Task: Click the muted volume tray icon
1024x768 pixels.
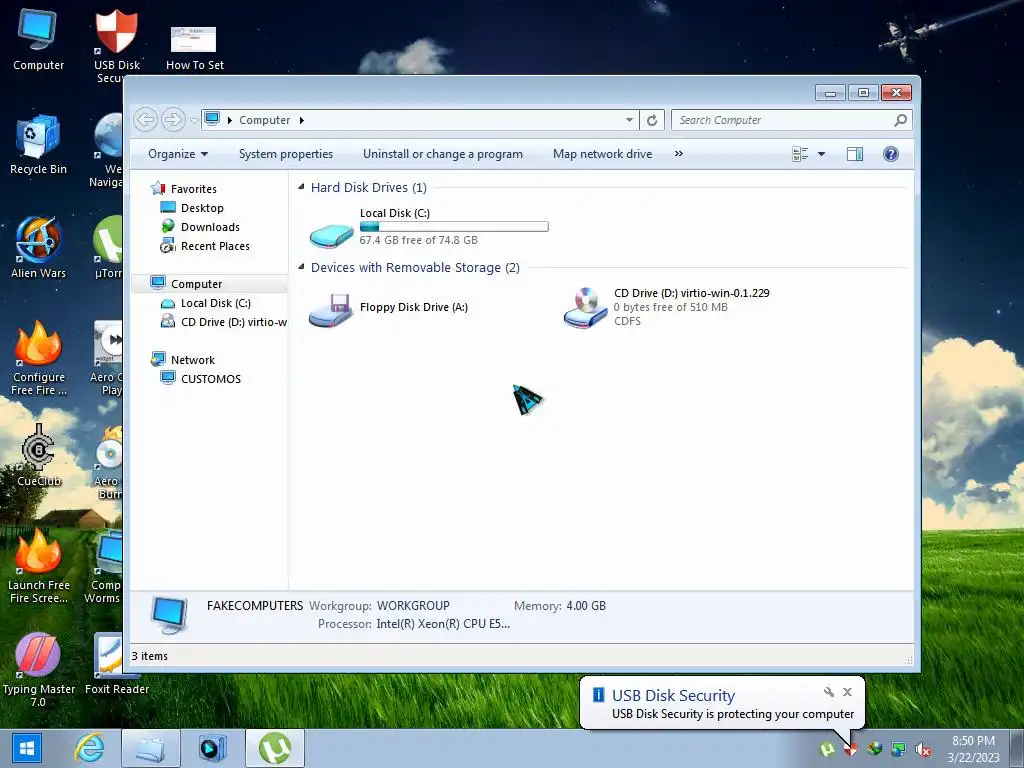Action: [x=923, y=750]
